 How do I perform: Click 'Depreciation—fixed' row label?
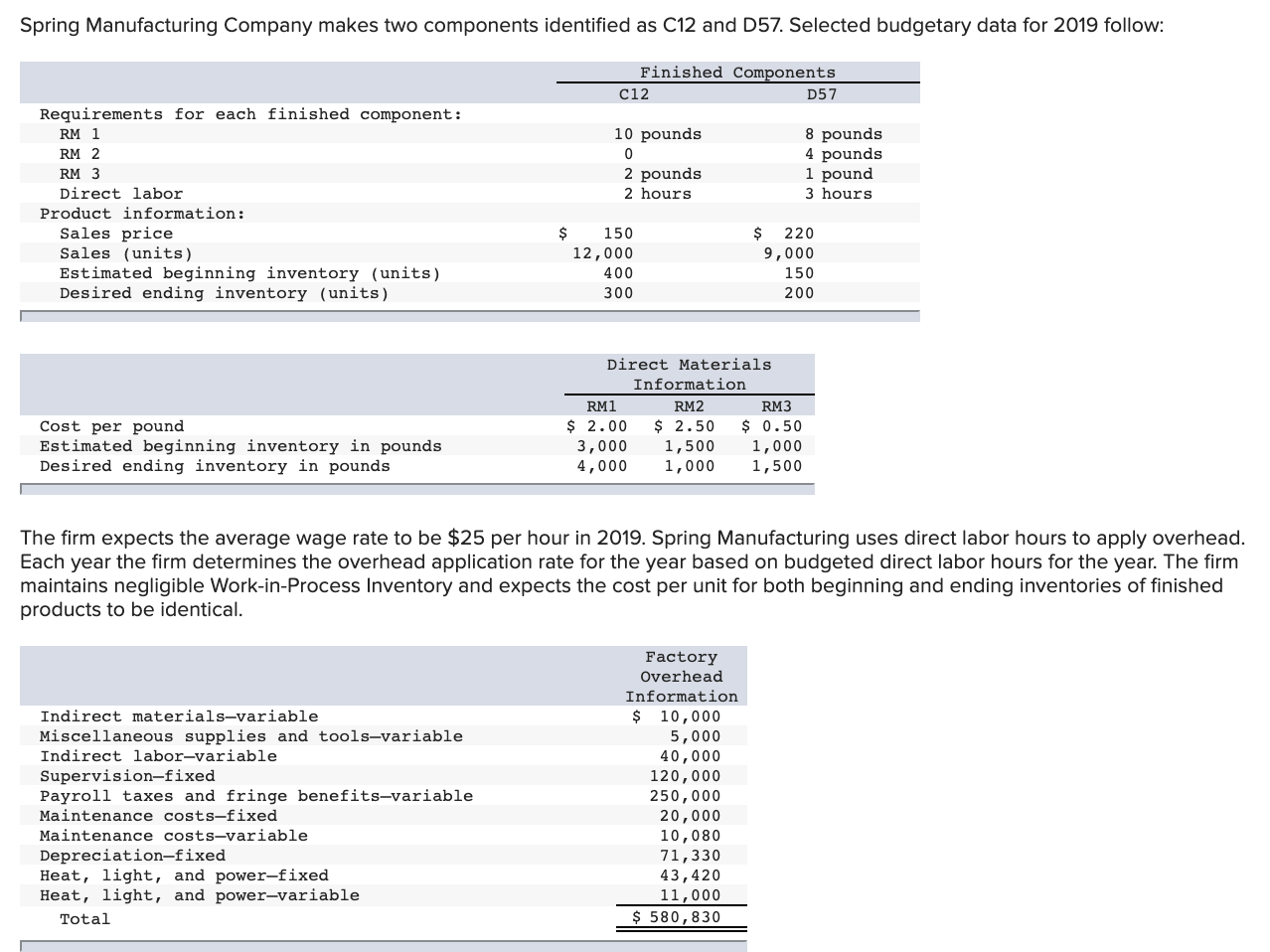[132, 856]
